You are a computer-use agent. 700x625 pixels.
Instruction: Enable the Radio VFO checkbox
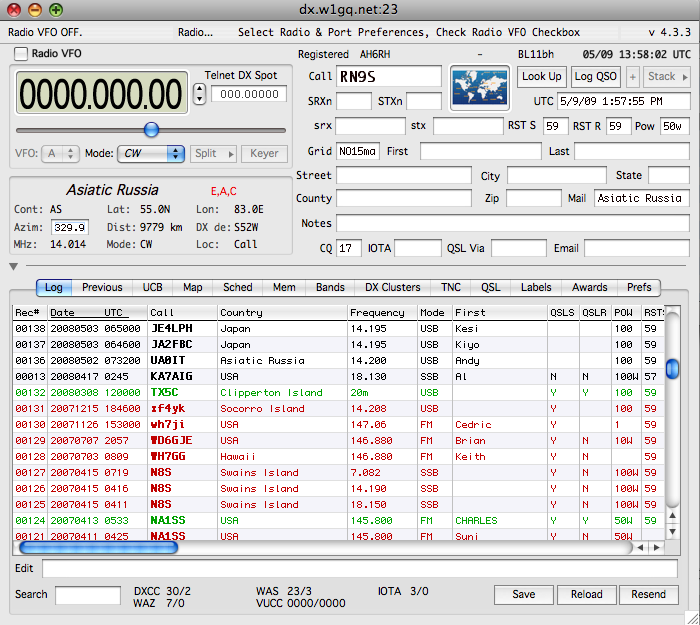(x=21, y=54)
